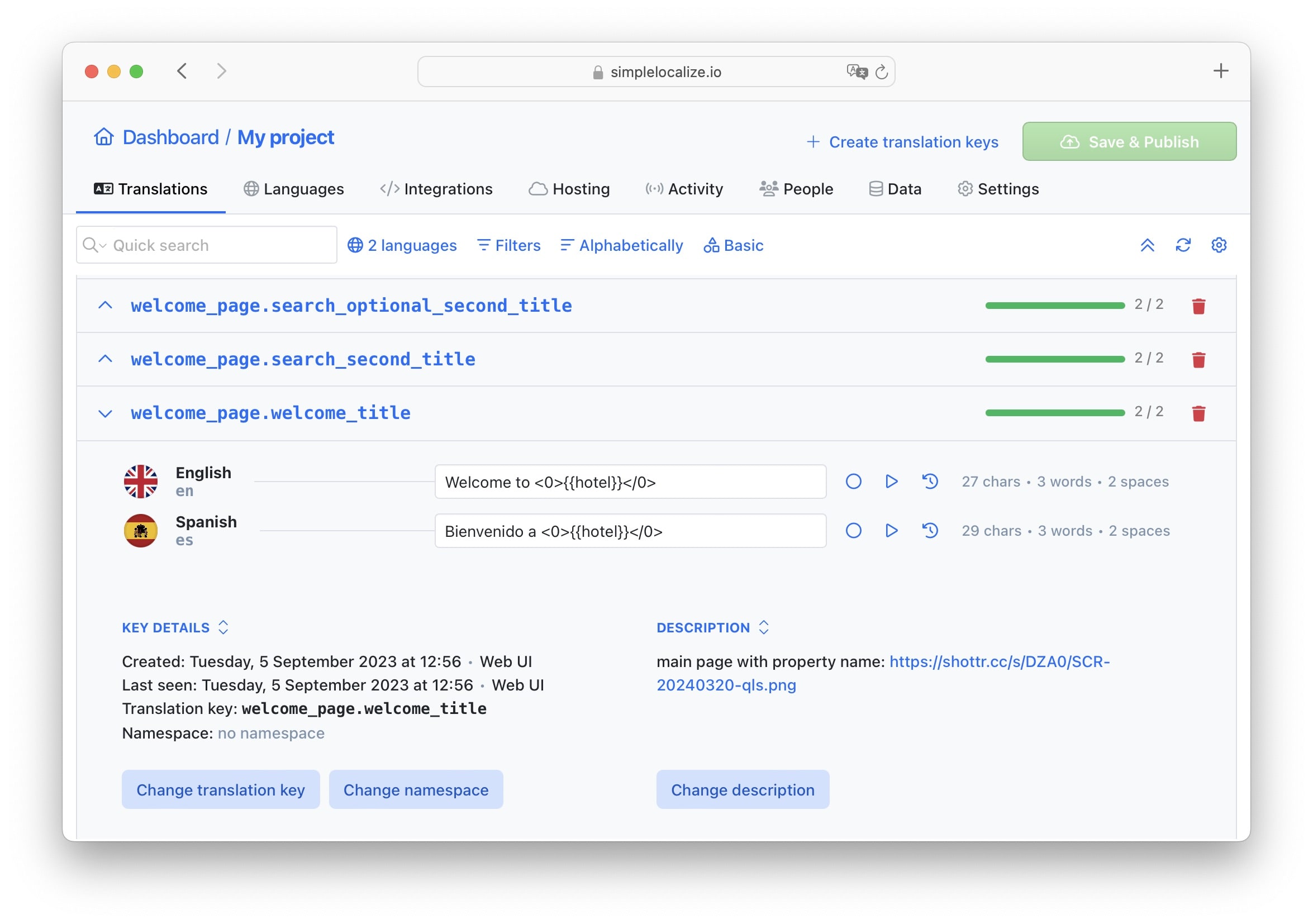Click the English UK flag icon

tap(141, 482)
